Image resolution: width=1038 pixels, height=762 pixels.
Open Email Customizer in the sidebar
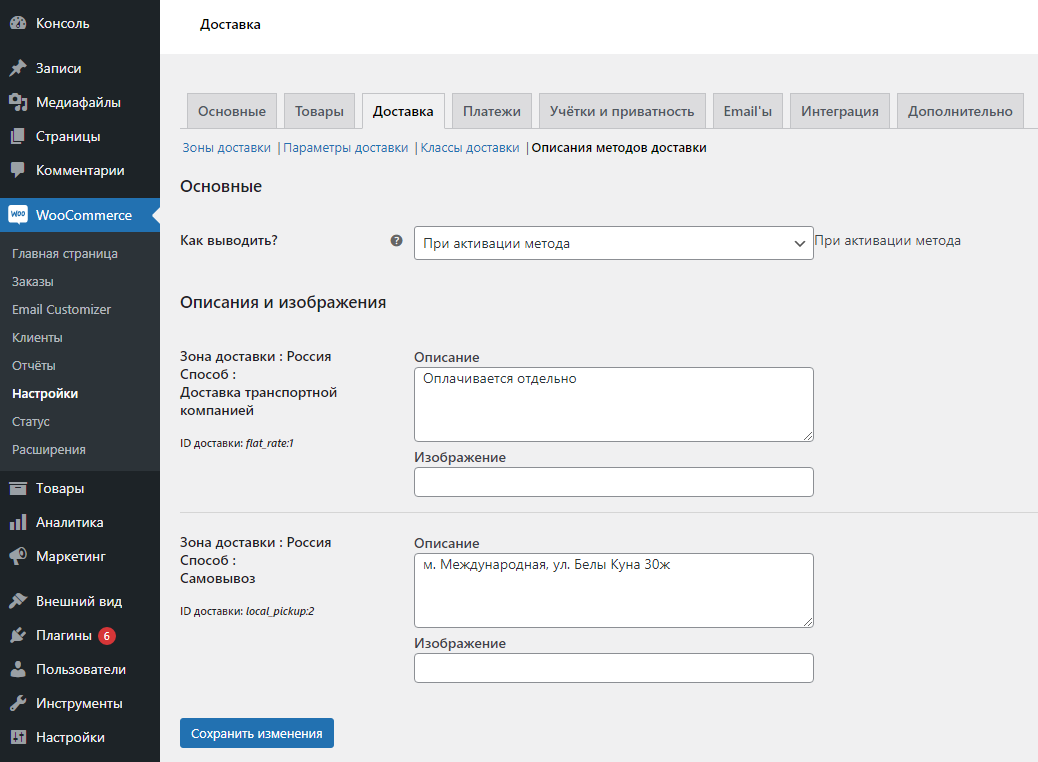tap(62, 309)
